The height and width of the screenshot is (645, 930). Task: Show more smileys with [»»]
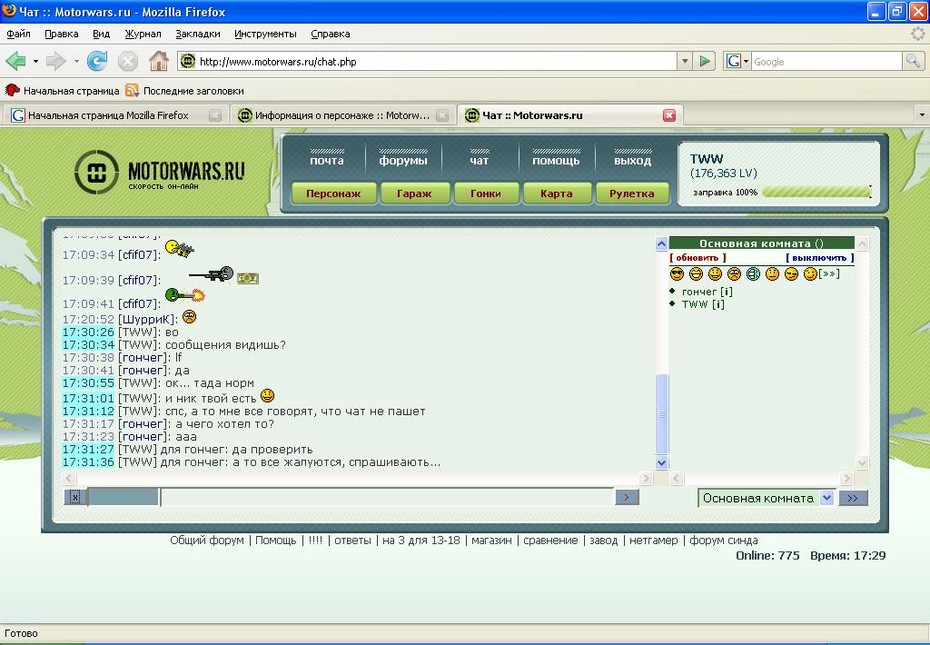tap(829, 274)
